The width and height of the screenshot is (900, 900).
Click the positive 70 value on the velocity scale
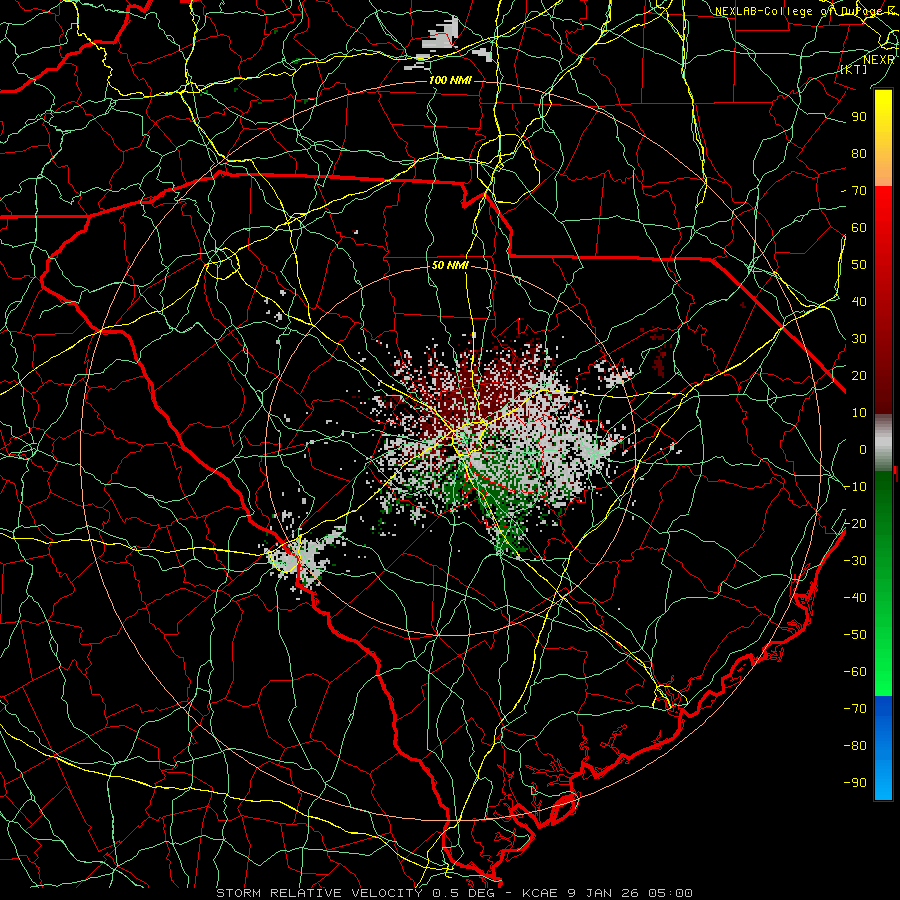coord(859,191)
